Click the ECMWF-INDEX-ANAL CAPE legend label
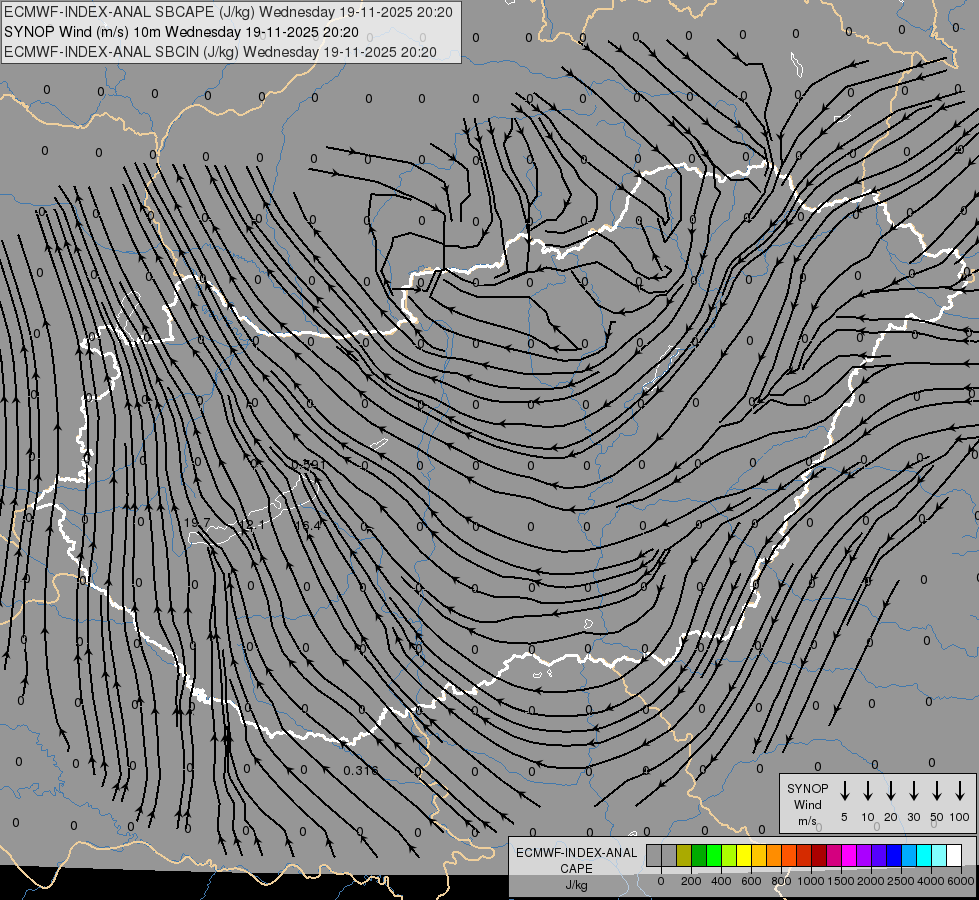This screenshot has height=900, width=979. click(576, 860)
